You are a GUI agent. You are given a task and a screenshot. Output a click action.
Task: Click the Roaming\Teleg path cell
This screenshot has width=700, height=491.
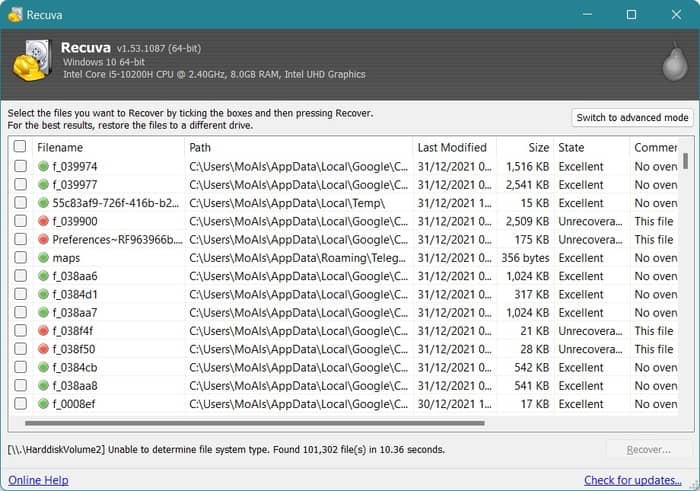pos(298,258)
